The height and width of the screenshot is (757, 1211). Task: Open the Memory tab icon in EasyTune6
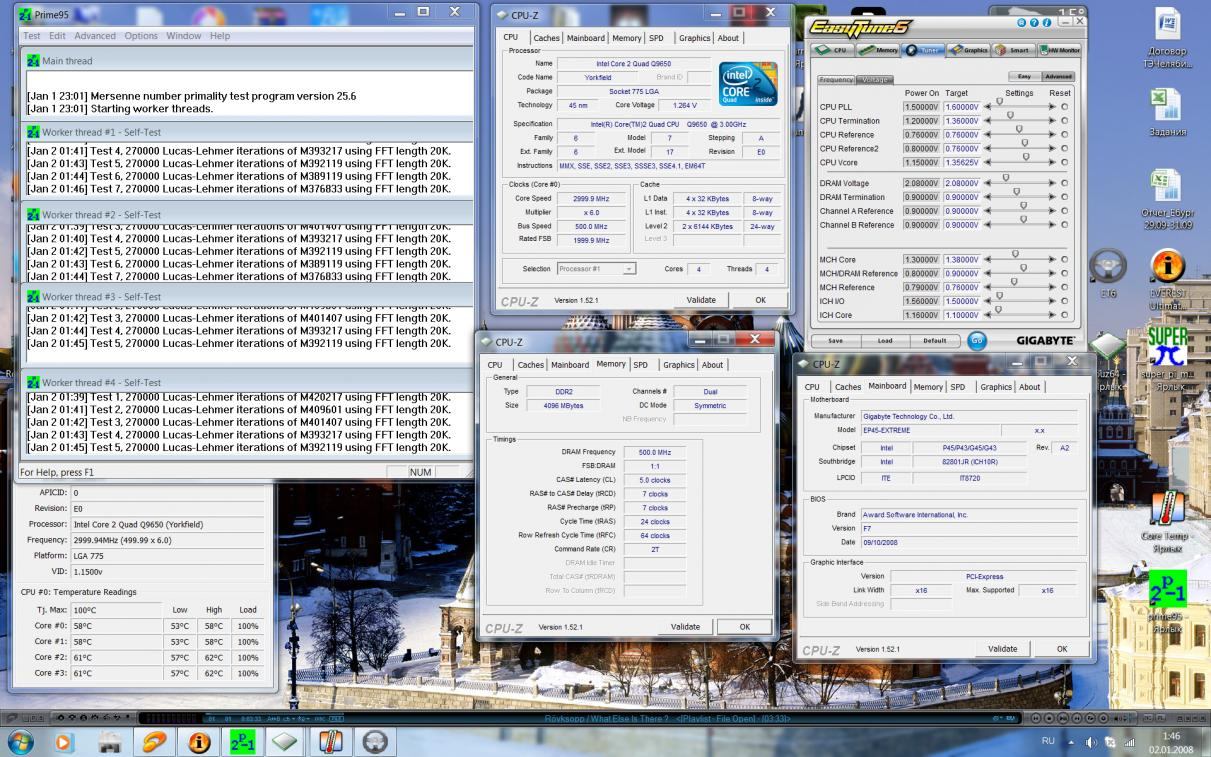878,50
